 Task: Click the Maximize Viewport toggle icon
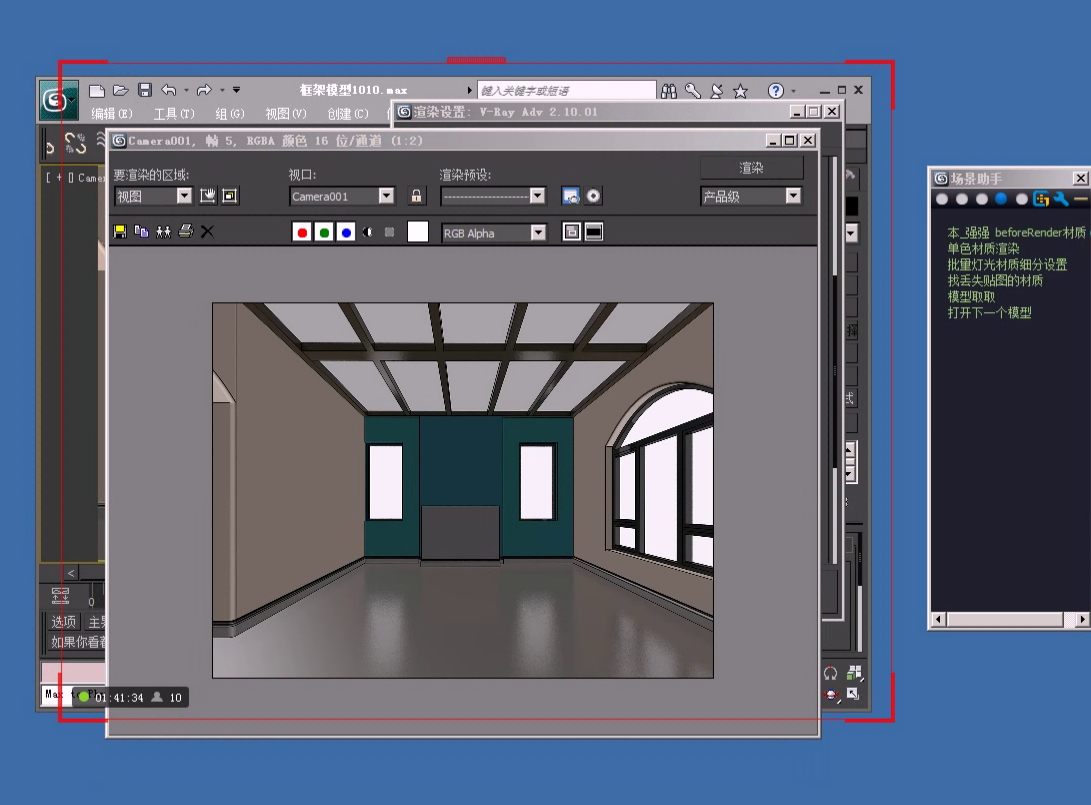click(x=854, y=694)
